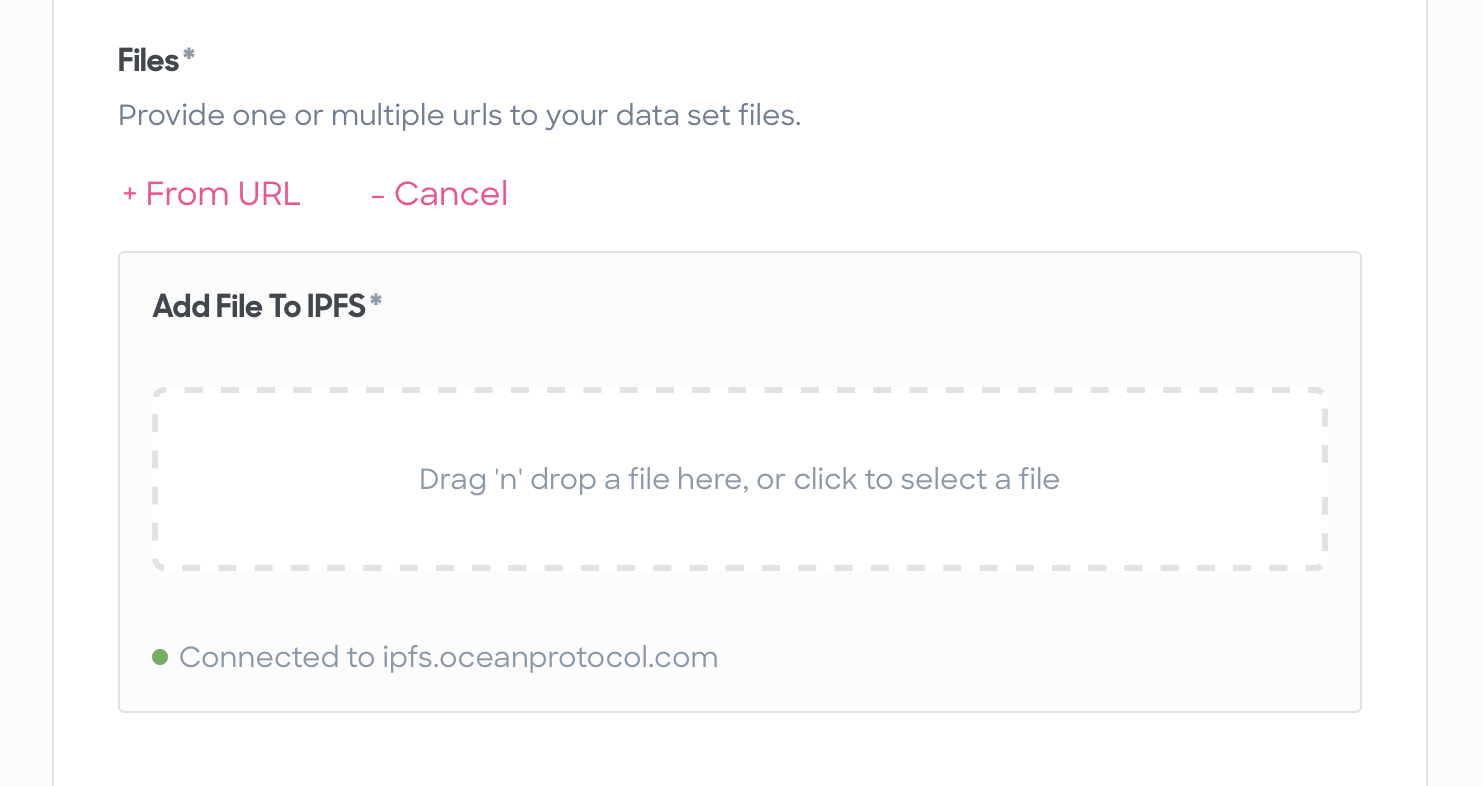Open file picker via the dashed drop zone

[x=739, y=479]
